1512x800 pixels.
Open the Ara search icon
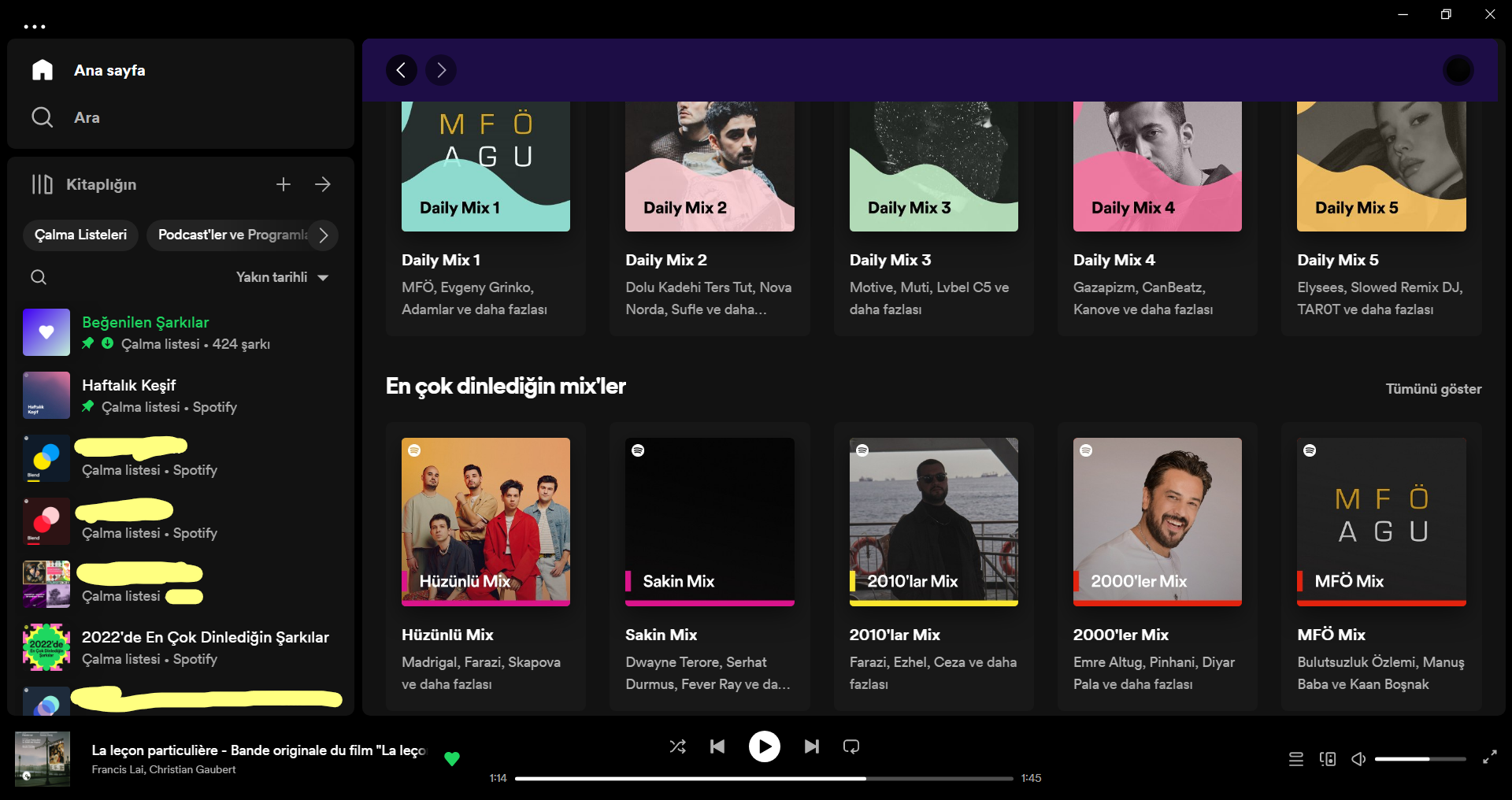point(43,117)
